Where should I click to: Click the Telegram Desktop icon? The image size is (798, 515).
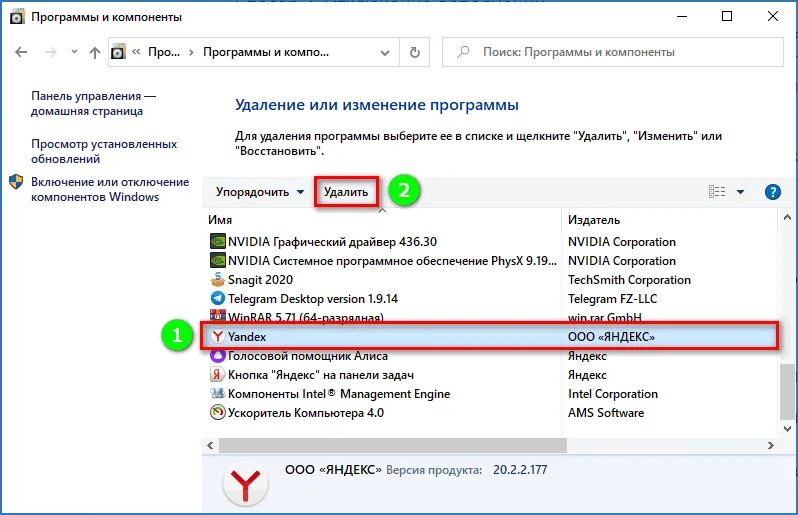tap(218, 298)
